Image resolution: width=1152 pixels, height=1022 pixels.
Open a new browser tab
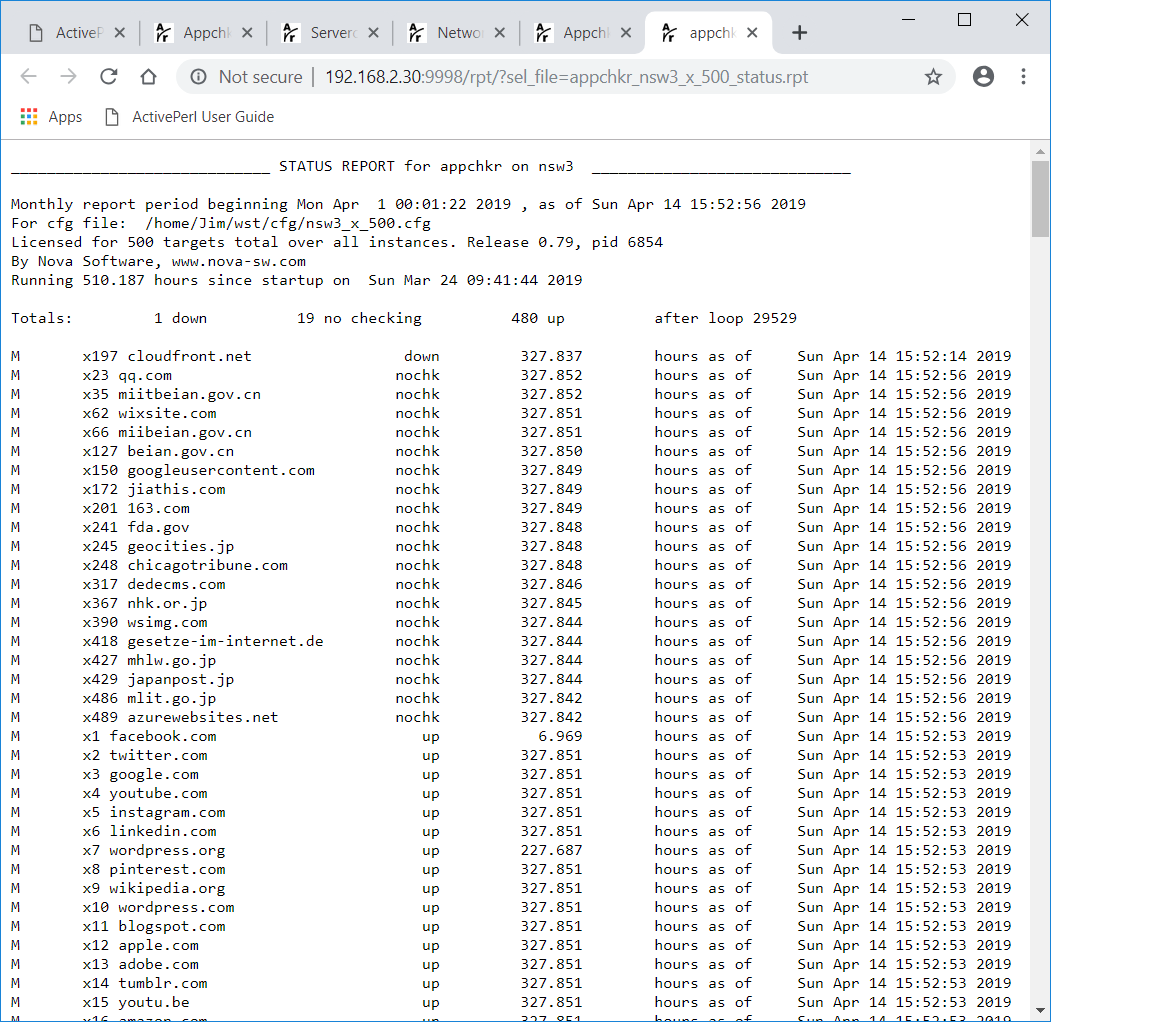pyautogui.click(x=799, y=33)
